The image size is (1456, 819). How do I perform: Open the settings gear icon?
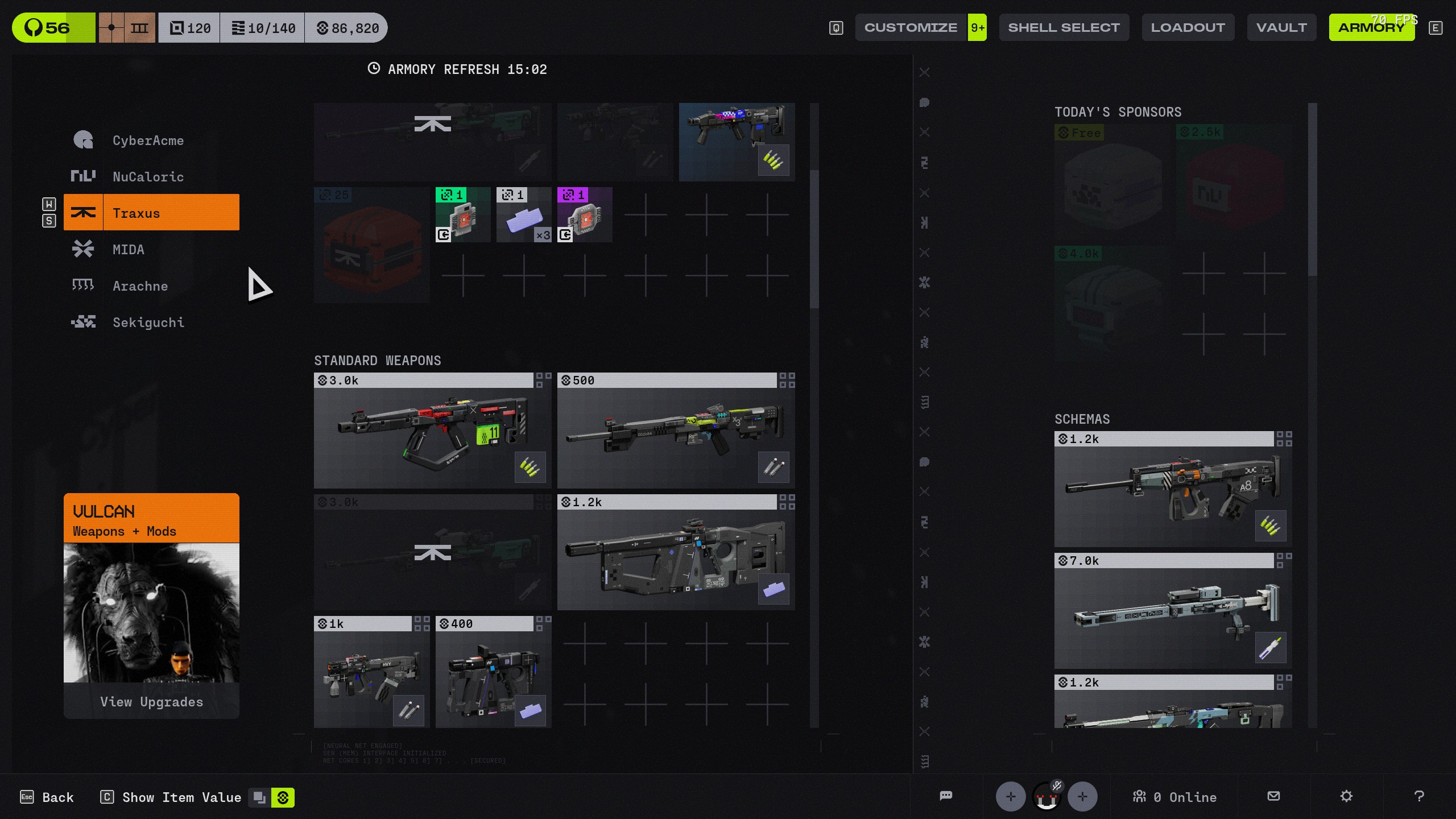coord(1346,796)
